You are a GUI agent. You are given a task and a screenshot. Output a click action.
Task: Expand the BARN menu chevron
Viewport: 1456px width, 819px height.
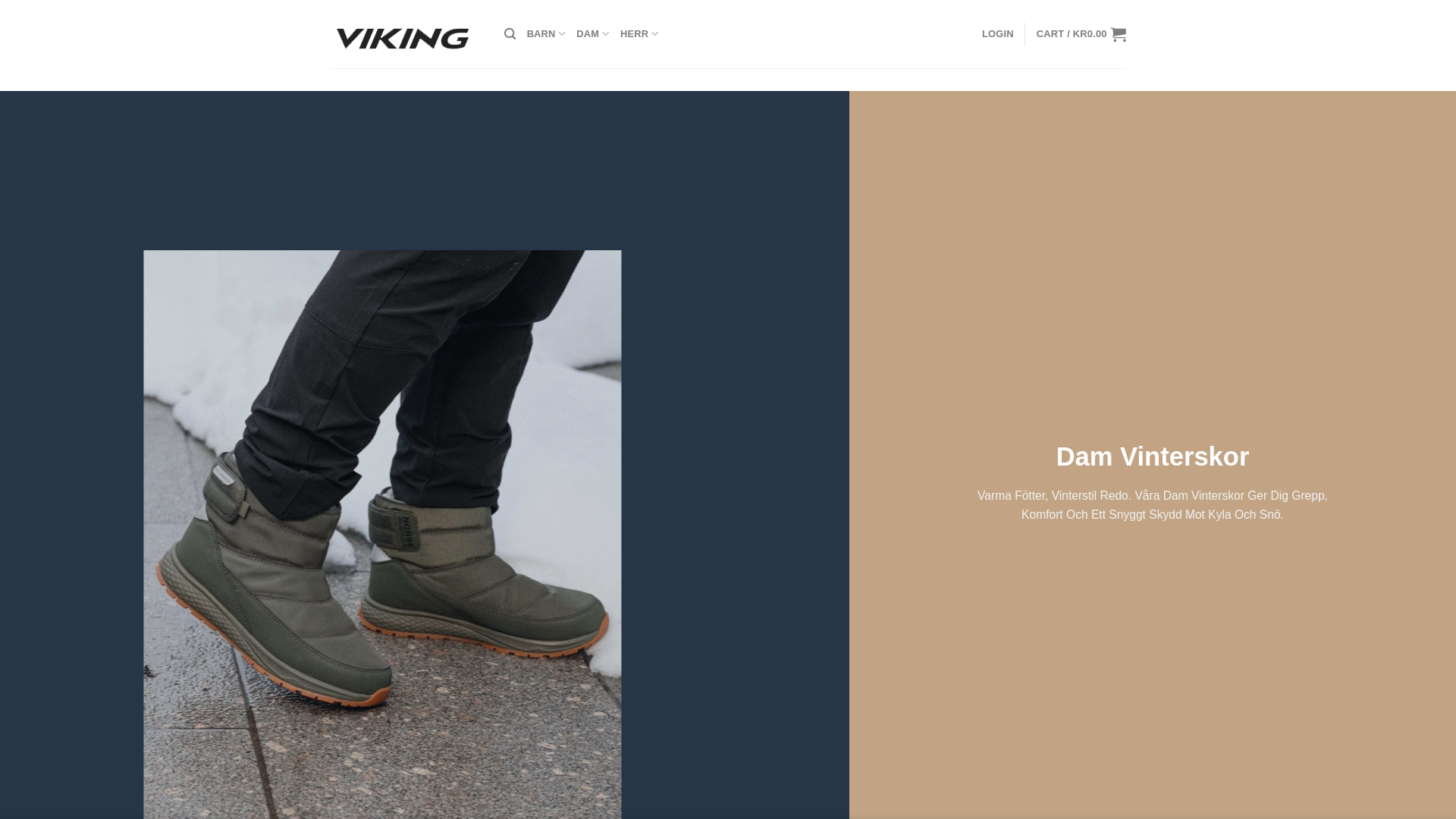(562, 34)
